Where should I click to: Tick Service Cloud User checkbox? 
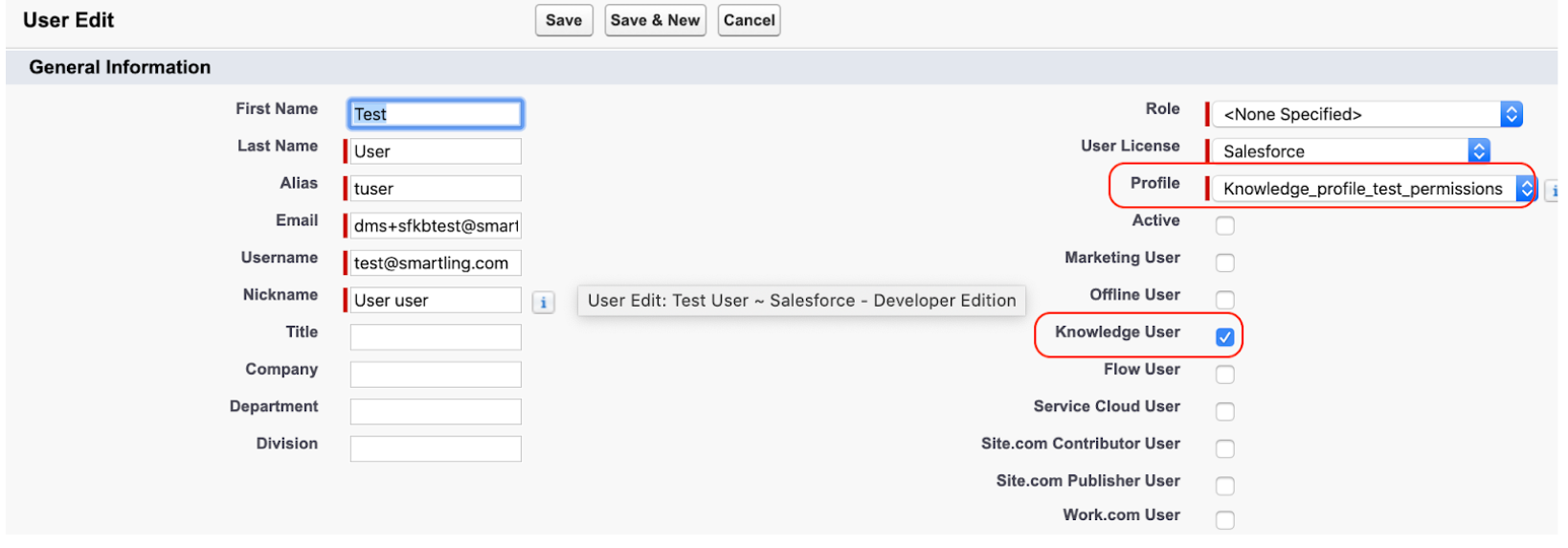click(x=1224, y=412)
